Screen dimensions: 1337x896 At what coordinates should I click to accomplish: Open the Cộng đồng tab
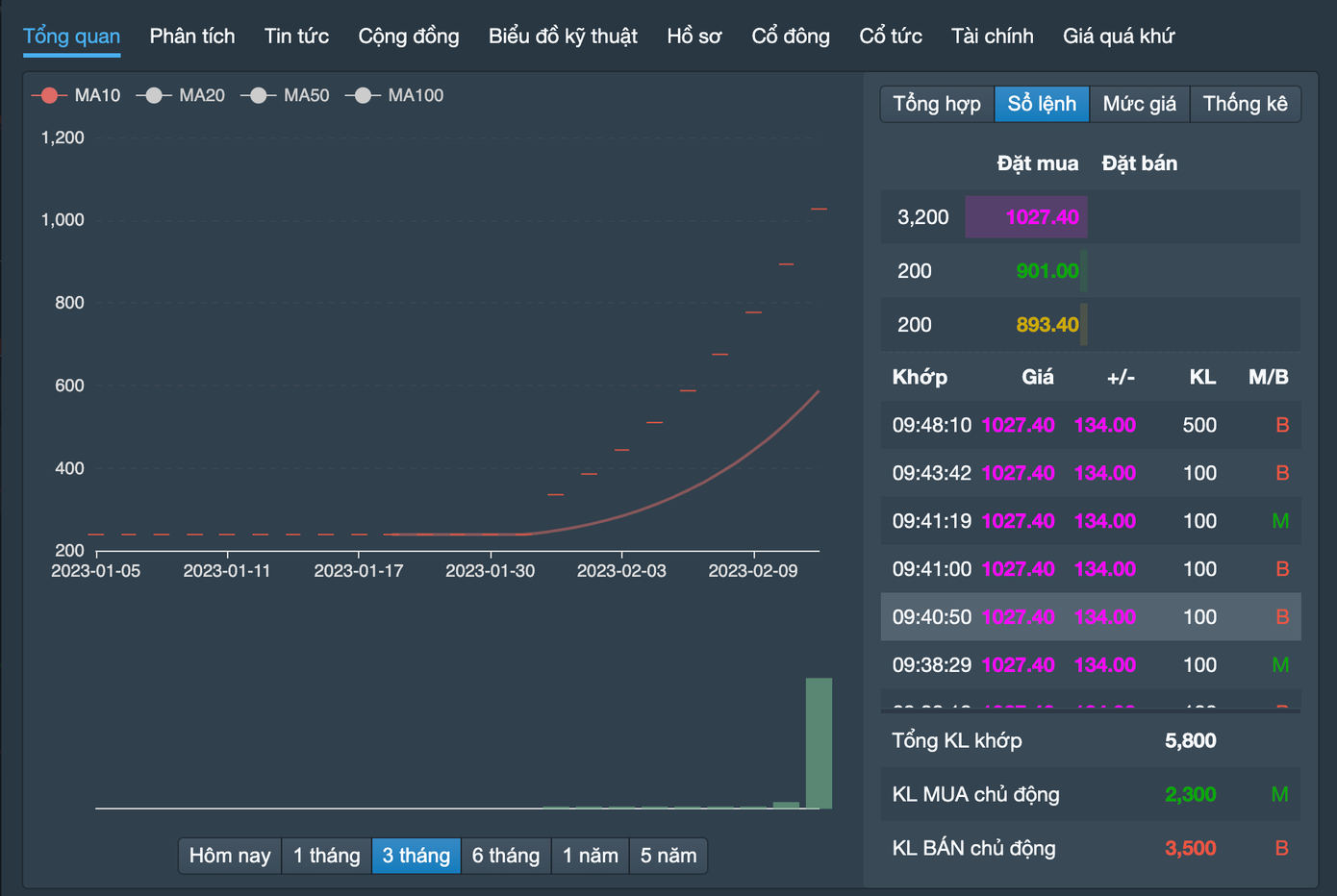pos(409,37)
